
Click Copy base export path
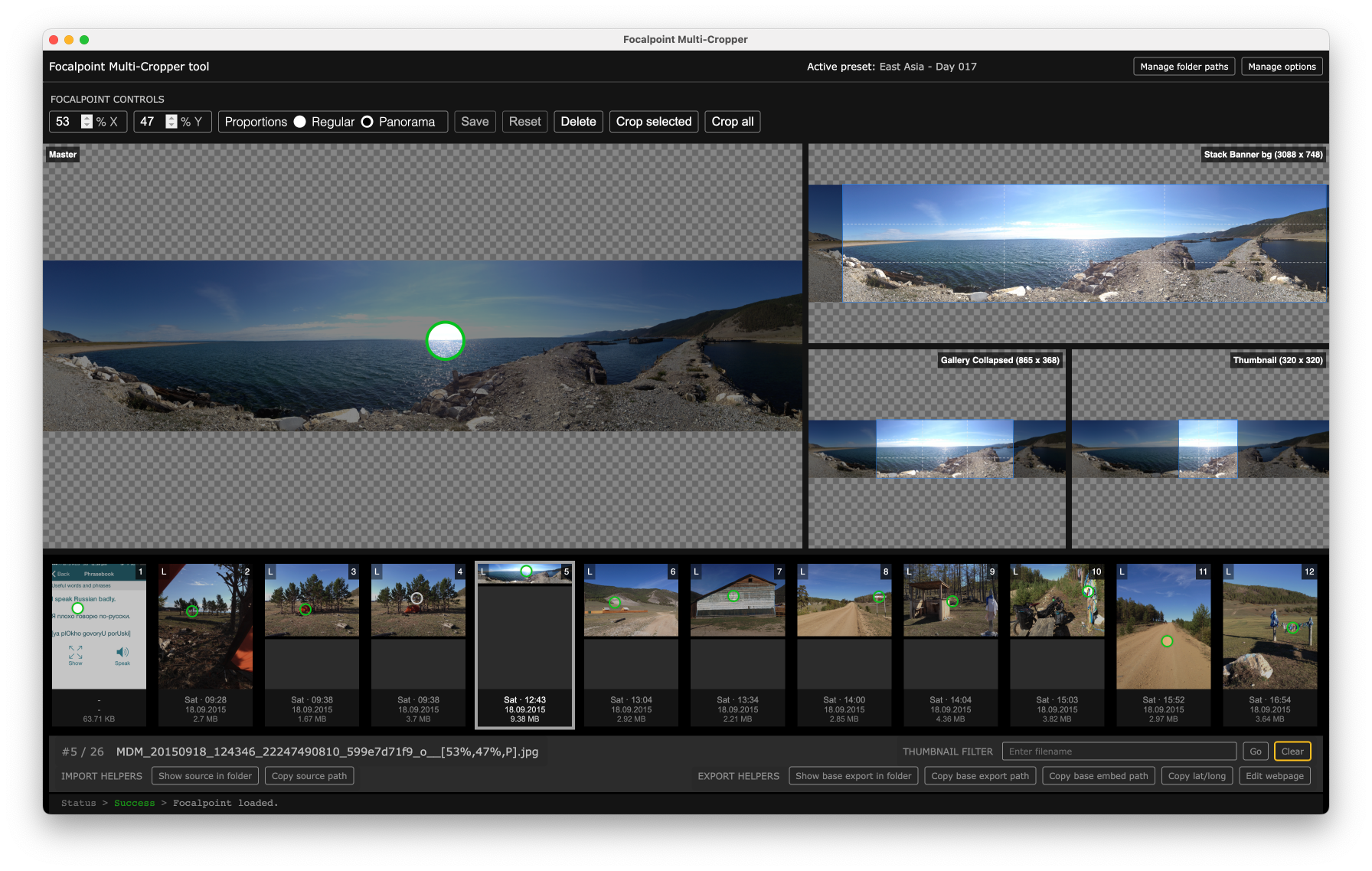tap(980, 776)
